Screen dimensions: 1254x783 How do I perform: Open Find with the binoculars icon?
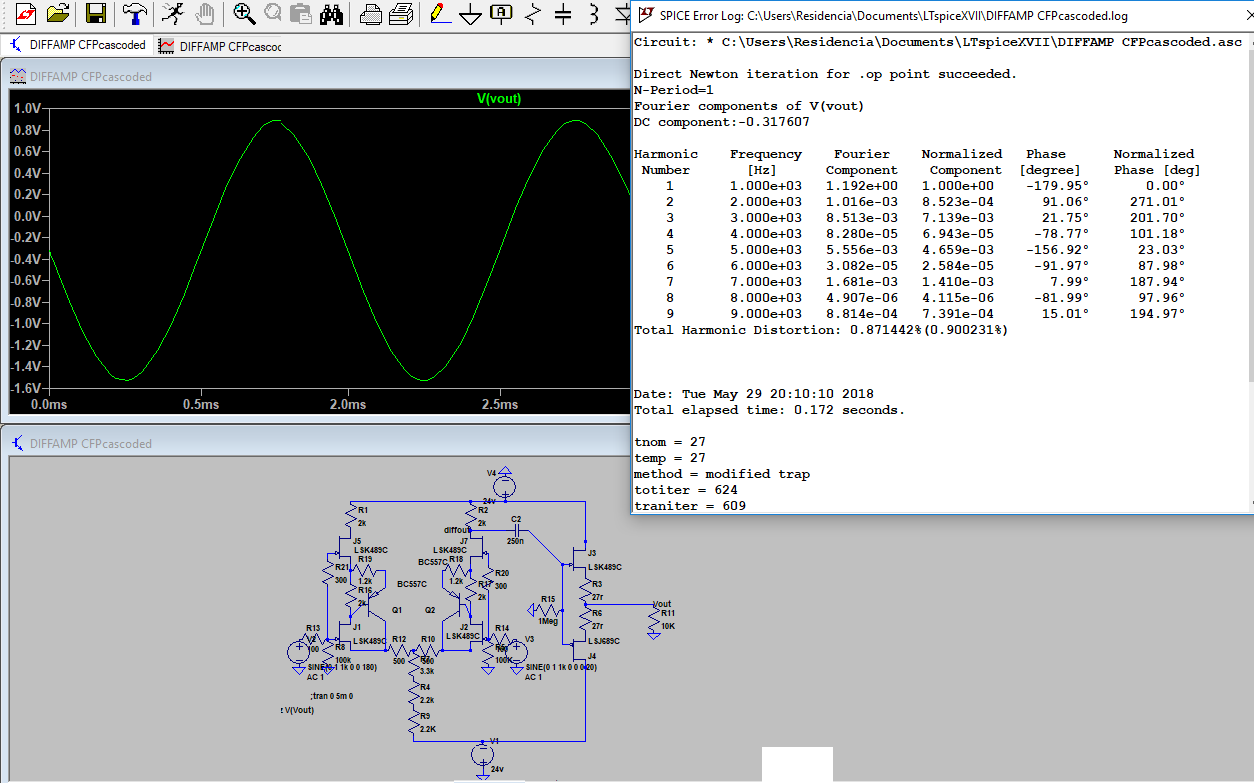pyautogui.click(x=332, y=14)
